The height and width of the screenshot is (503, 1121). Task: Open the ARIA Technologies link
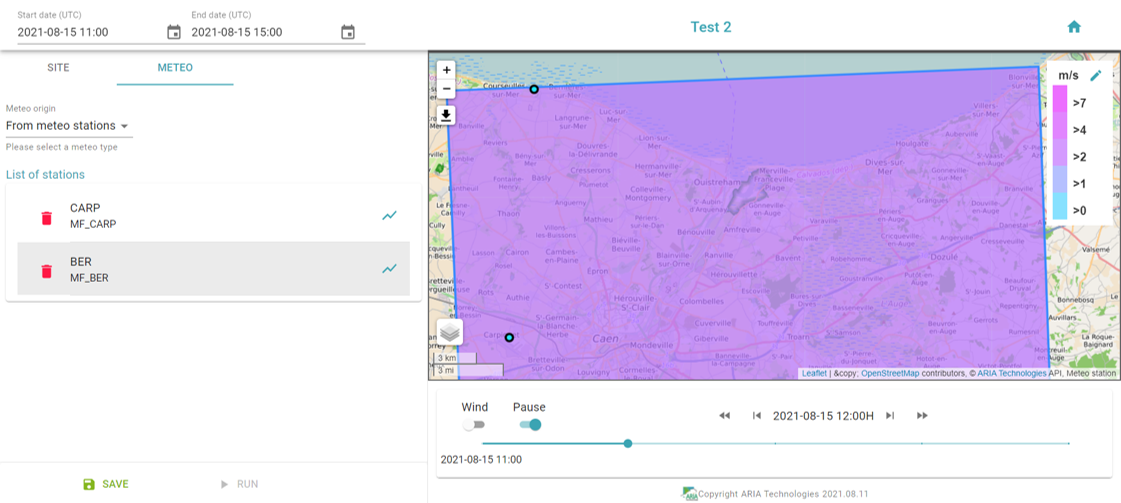[1011, 373]
